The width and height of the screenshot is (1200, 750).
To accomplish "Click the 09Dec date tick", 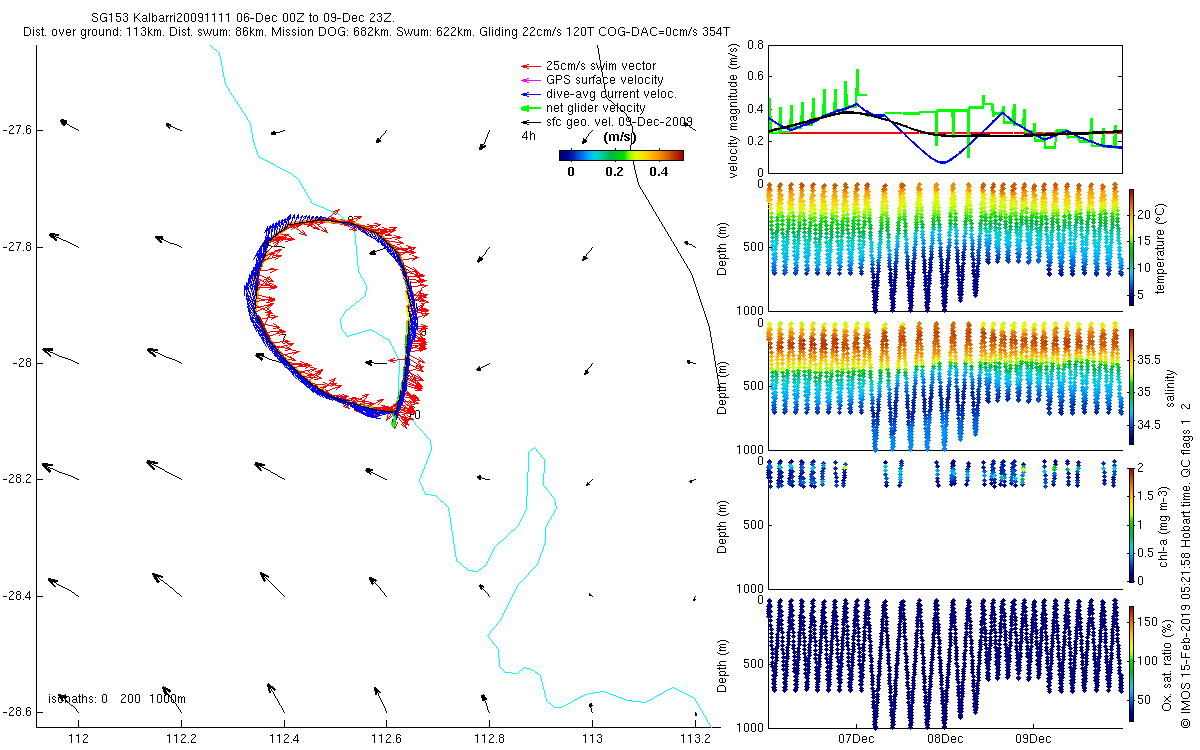I will point(1032,740).
